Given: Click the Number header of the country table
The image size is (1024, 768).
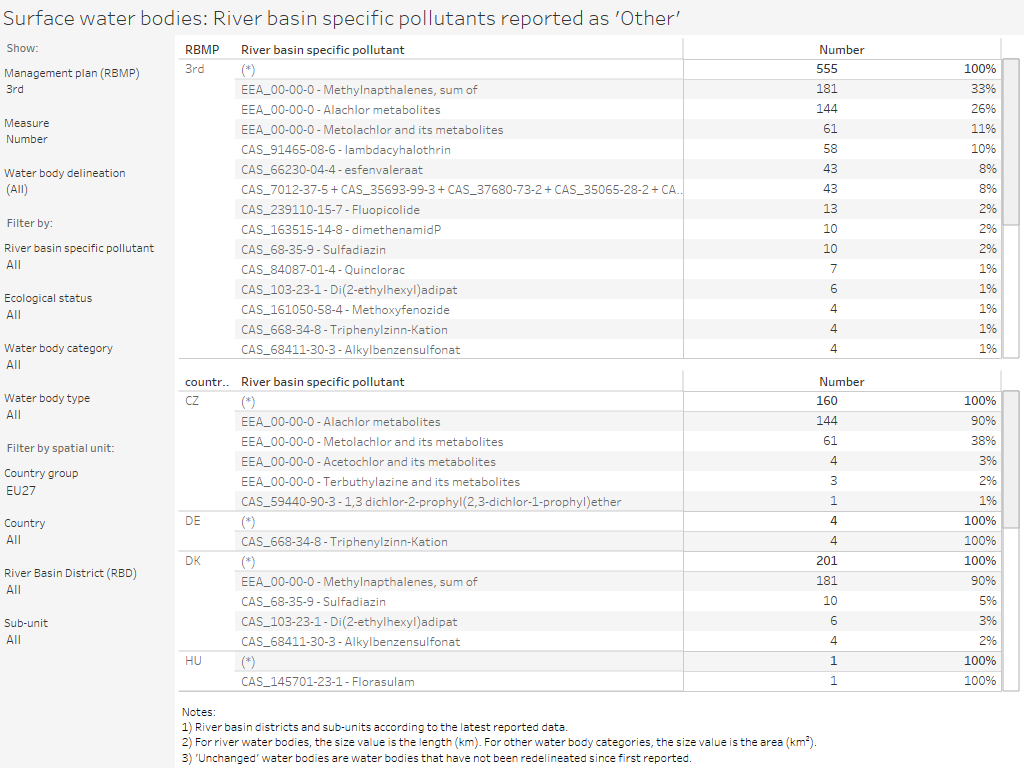Looking at the screenshot, I should point(841,382).
